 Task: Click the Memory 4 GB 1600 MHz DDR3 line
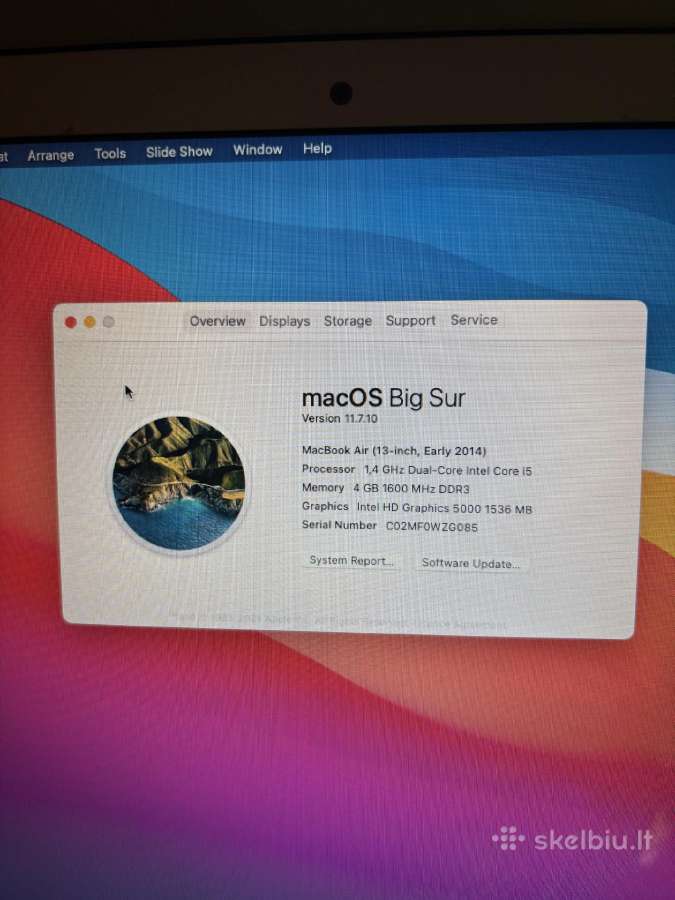(x=386, y=488)
